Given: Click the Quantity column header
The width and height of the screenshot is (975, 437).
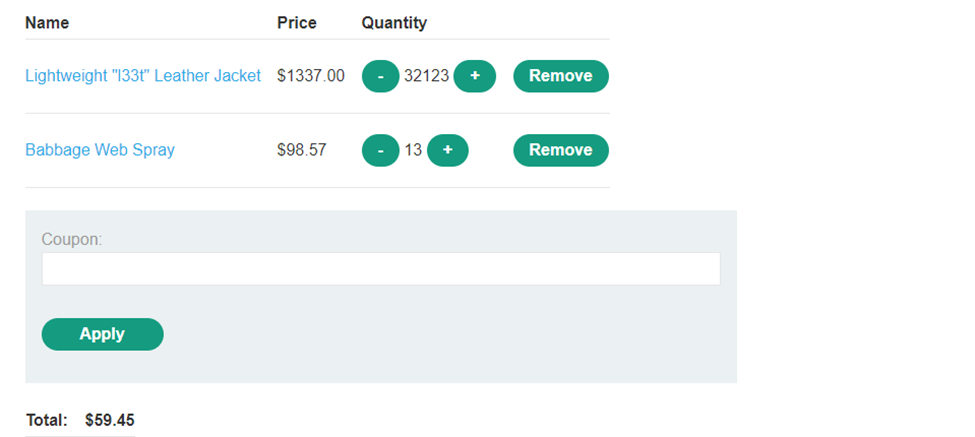Looking at the screenshot, I should coord(394,23).
